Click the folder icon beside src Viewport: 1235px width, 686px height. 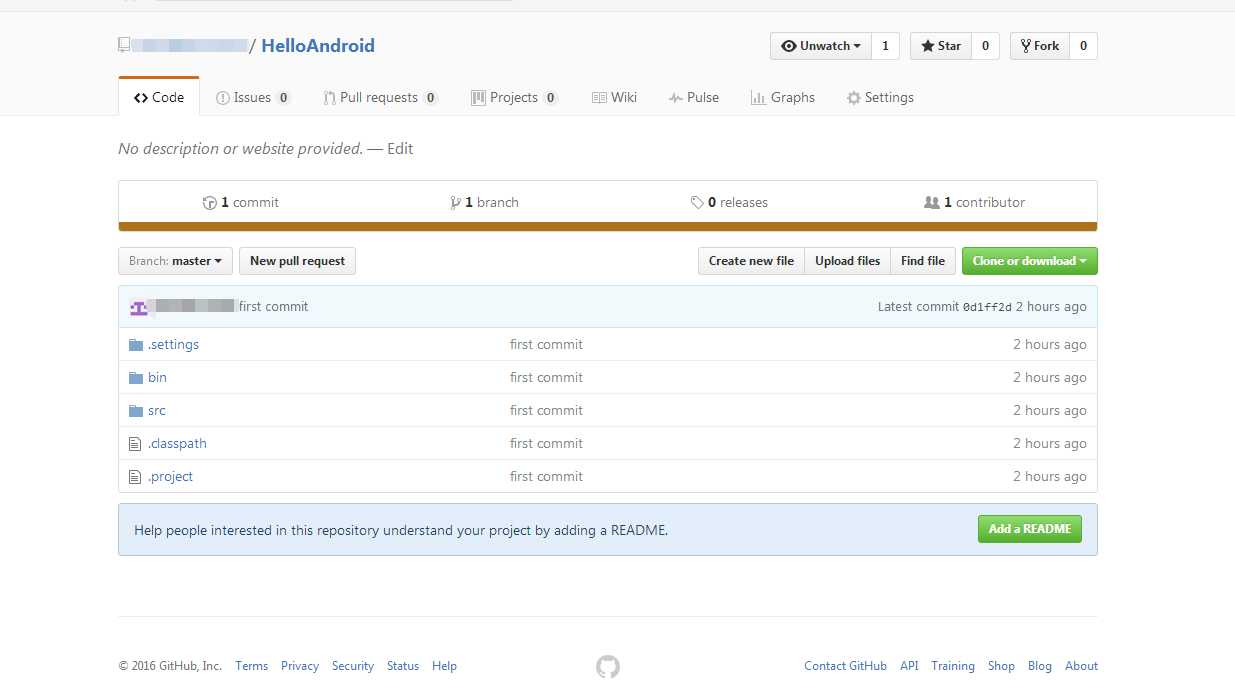click(x=136, y=410)
